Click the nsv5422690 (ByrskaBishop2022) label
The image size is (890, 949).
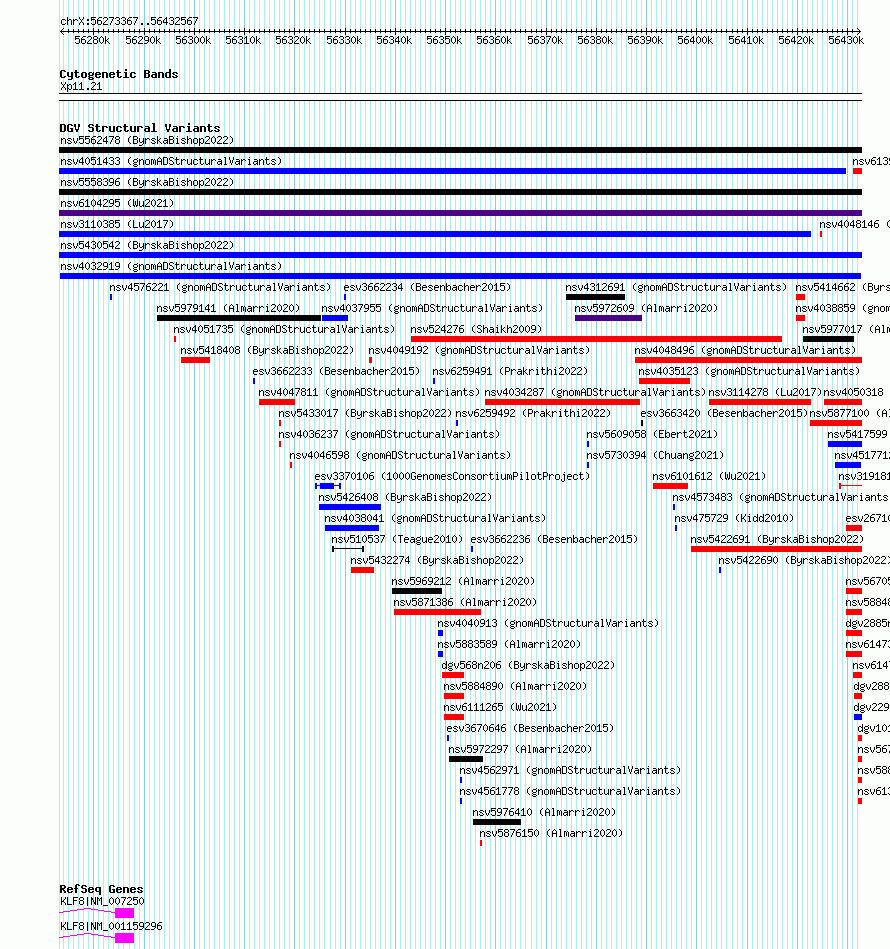804,560
